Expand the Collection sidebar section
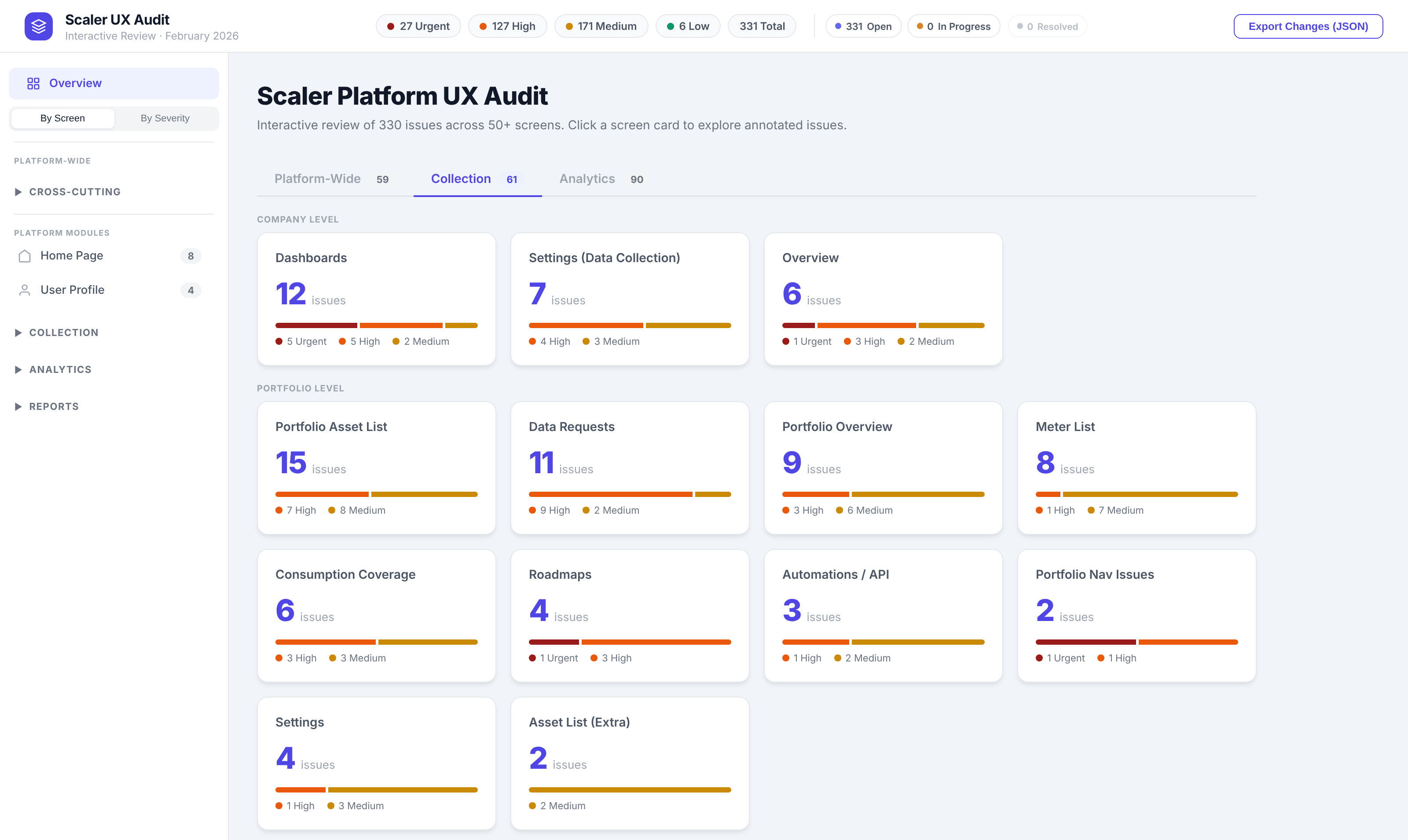 coord(57,333)
